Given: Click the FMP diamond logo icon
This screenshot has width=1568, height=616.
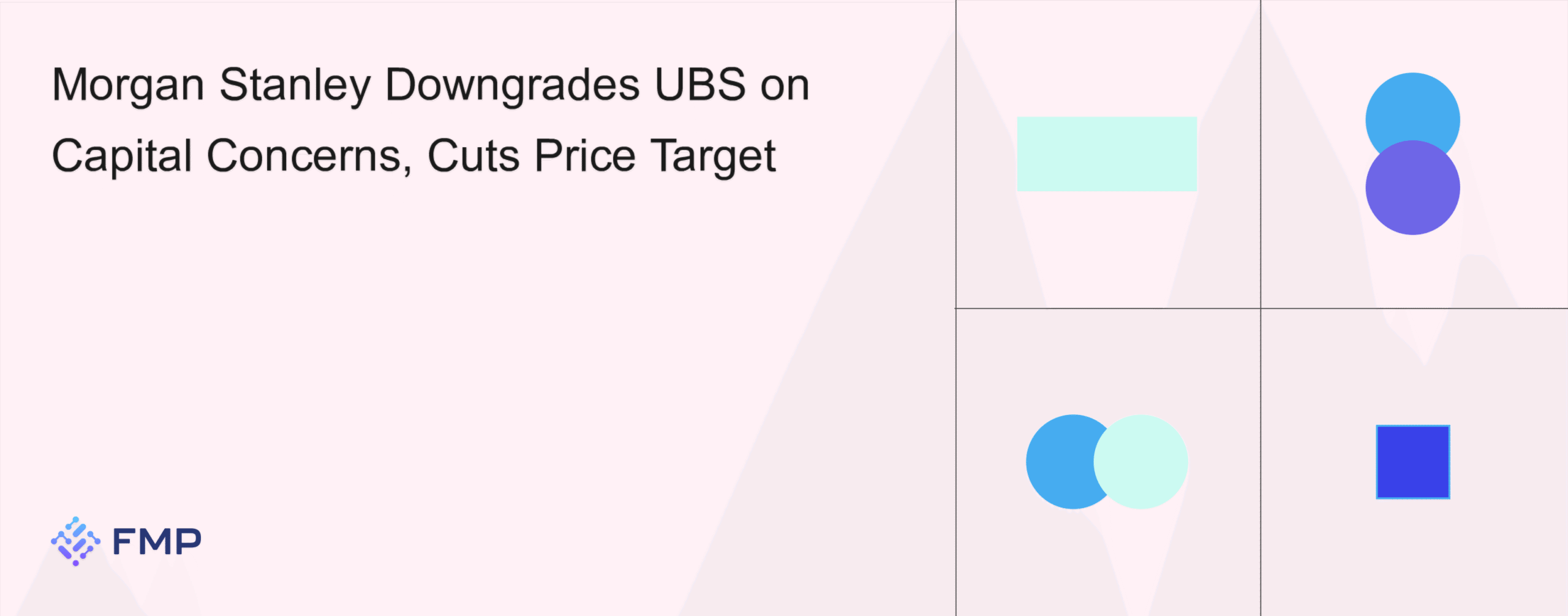Looking at the screenshot, I should point(75,541).
